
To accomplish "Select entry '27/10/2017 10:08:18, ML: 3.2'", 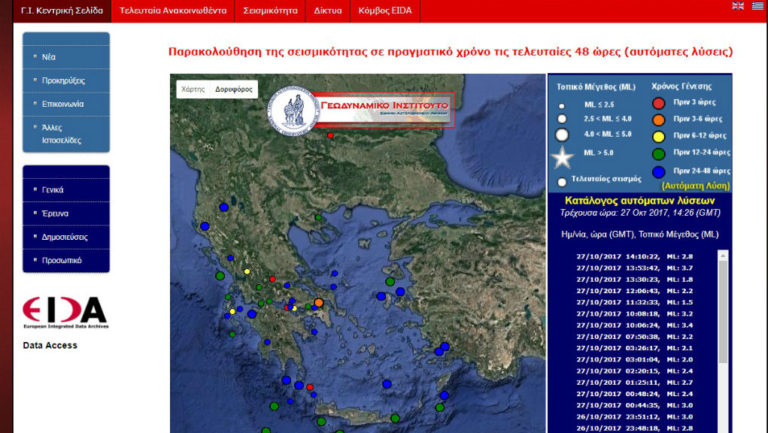I will (x=635, y=313).
